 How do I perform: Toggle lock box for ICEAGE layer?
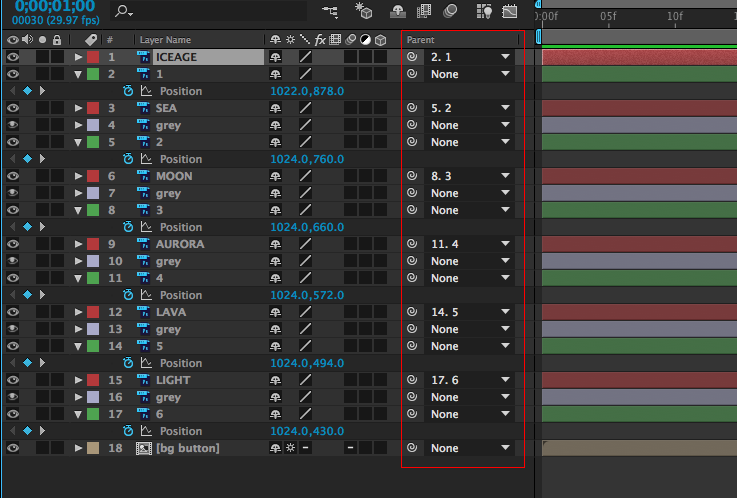(x=57, y=57)
